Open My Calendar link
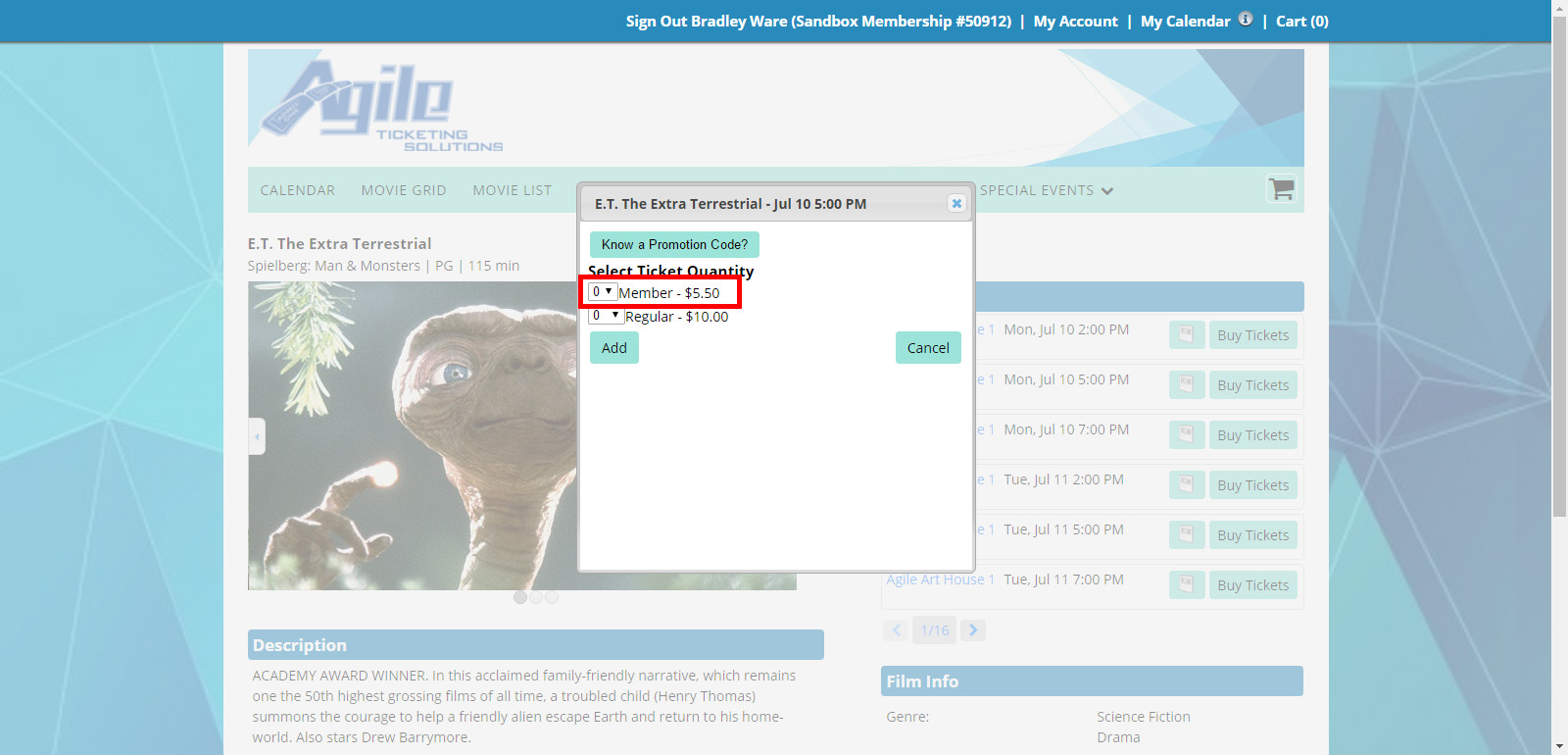The height and width of the screenshot is (755, 1568). 1185,21
